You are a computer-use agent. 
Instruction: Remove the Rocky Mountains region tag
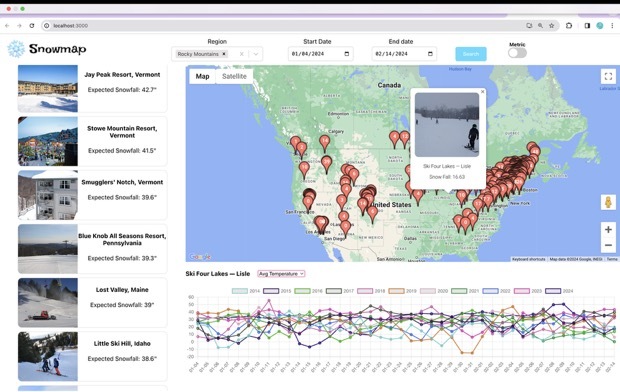(224, 54)
